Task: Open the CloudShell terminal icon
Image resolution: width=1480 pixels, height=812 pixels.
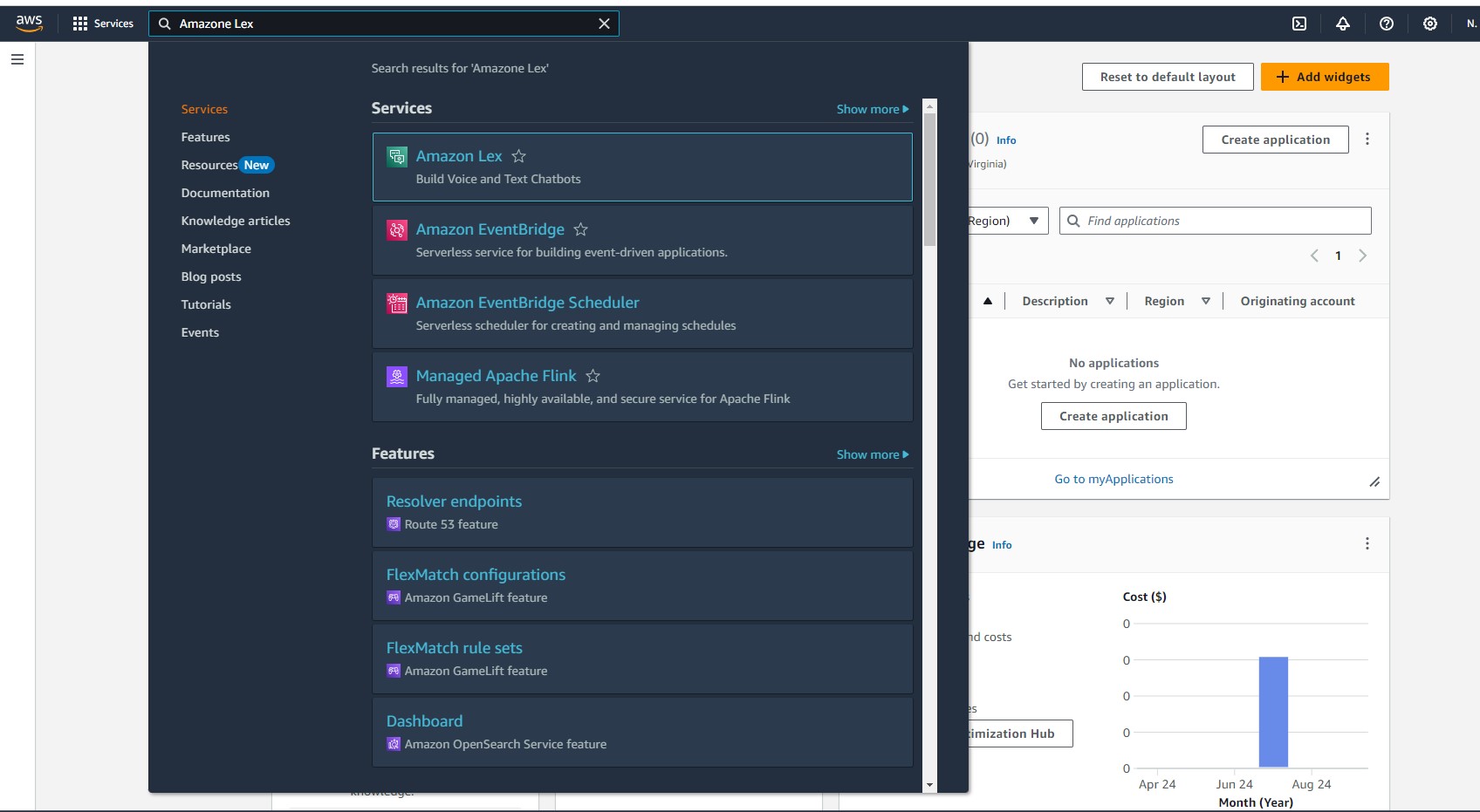Action: pos(1299,24)
